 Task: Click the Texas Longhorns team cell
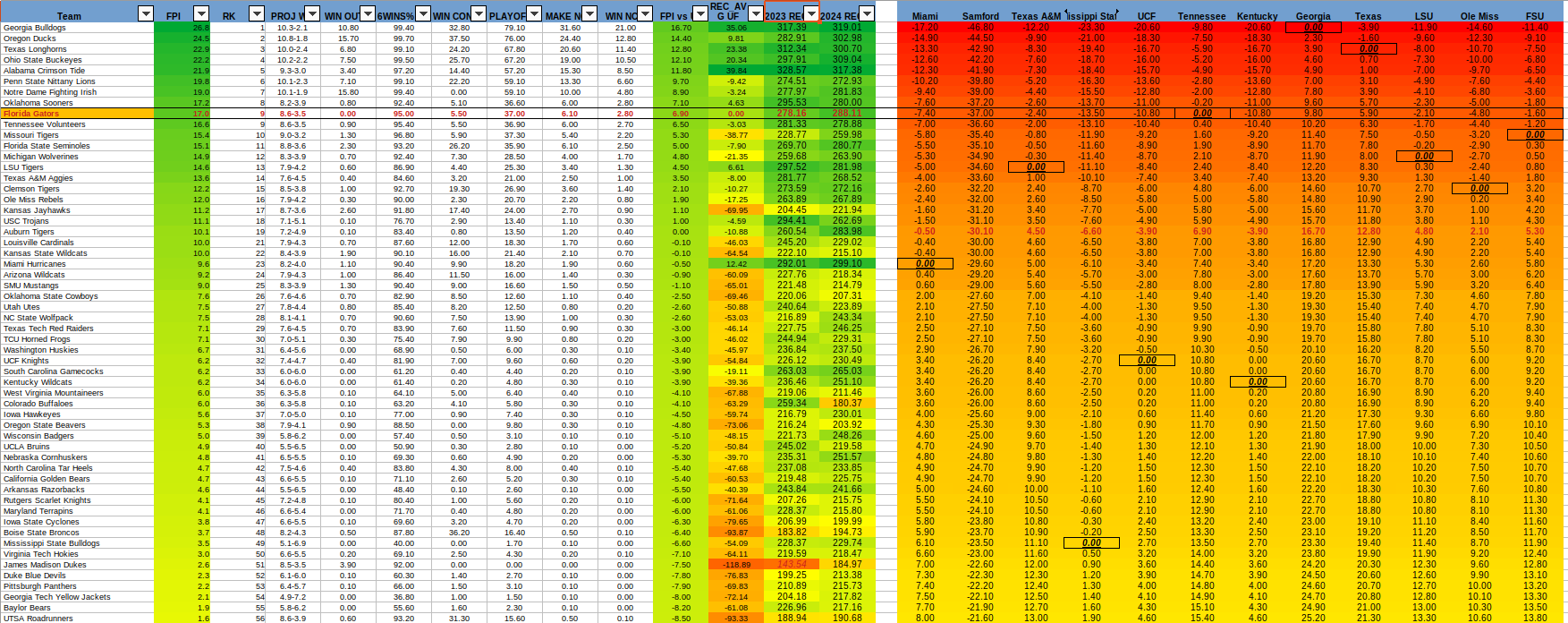(77, 49)
